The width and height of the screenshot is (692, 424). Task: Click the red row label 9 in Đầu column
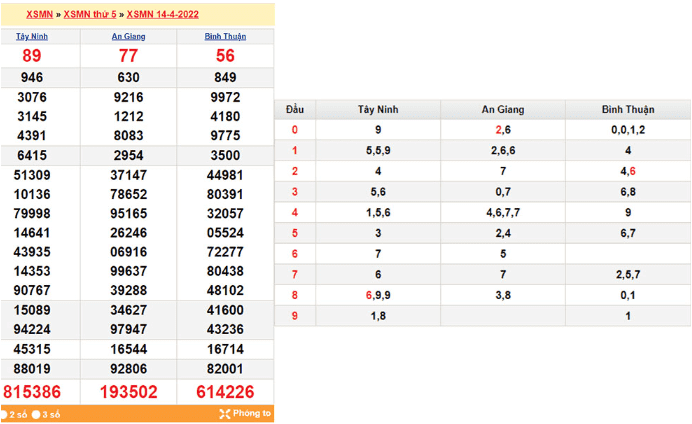pos(294,316)
